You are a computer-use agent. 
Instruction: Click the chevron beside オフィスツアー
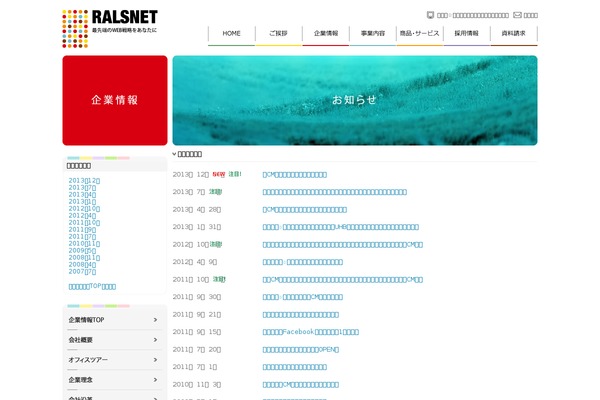tap(155, 359)
